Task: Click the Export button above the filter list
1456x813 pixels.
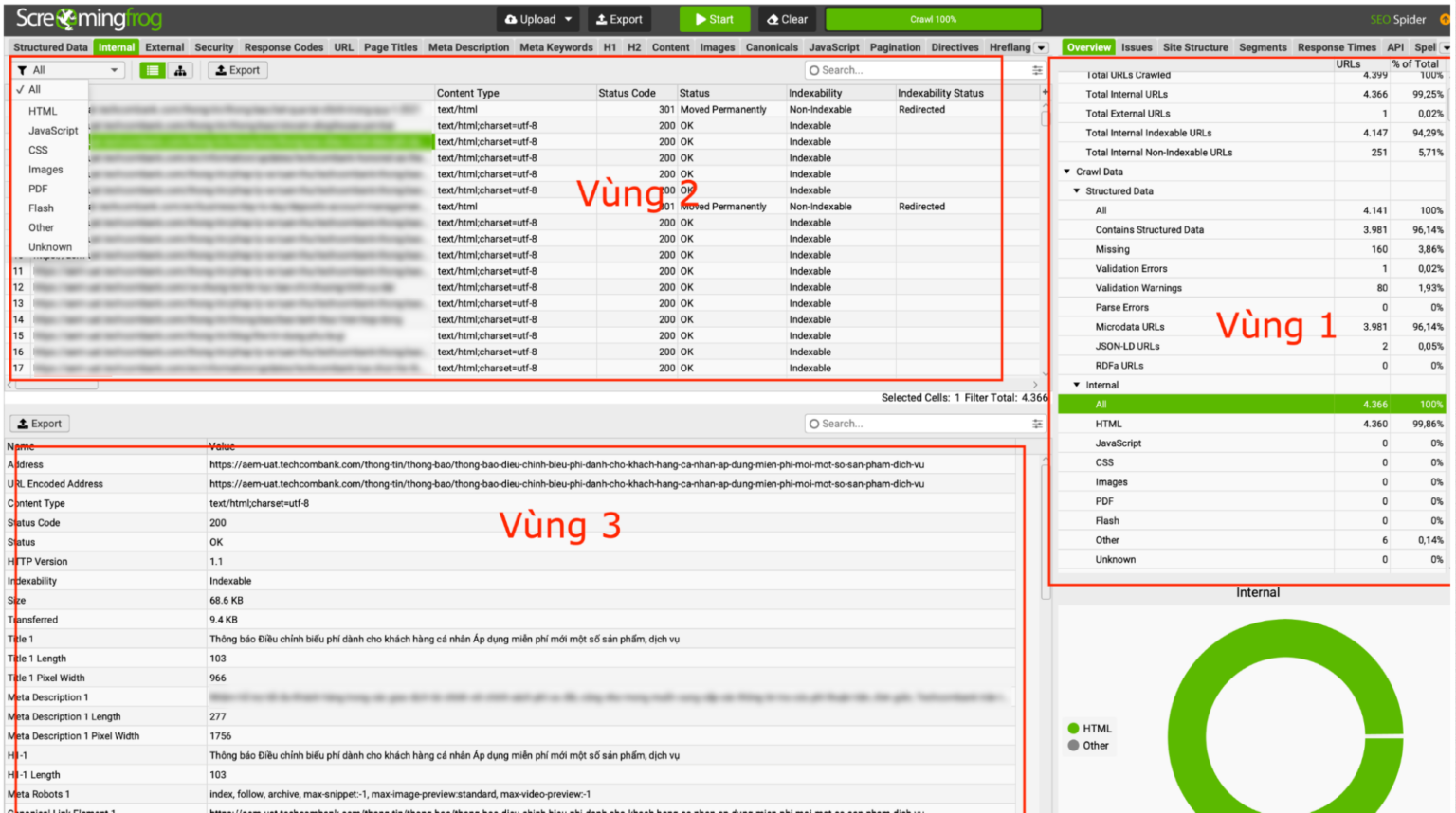Action: [237, 69]
